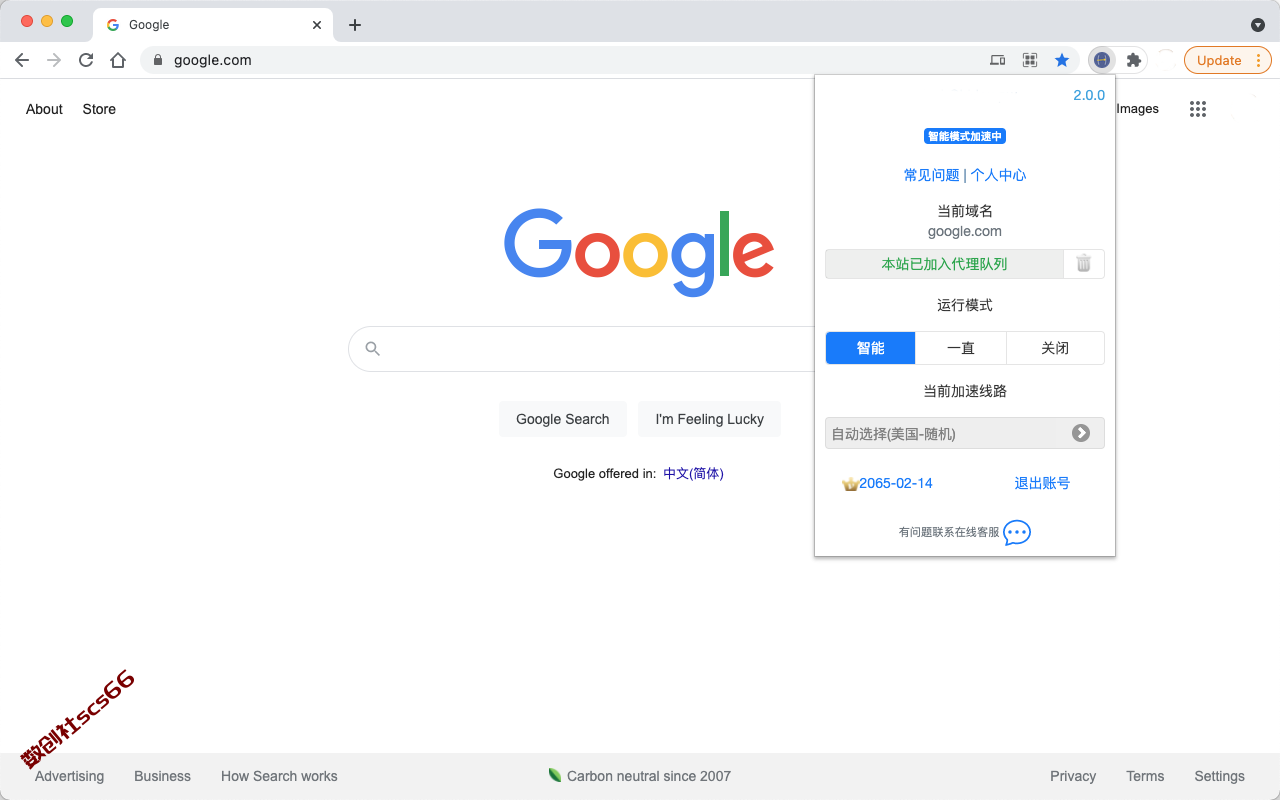Click Carbon neutral since 2007 link

click(x=648, y=776)
